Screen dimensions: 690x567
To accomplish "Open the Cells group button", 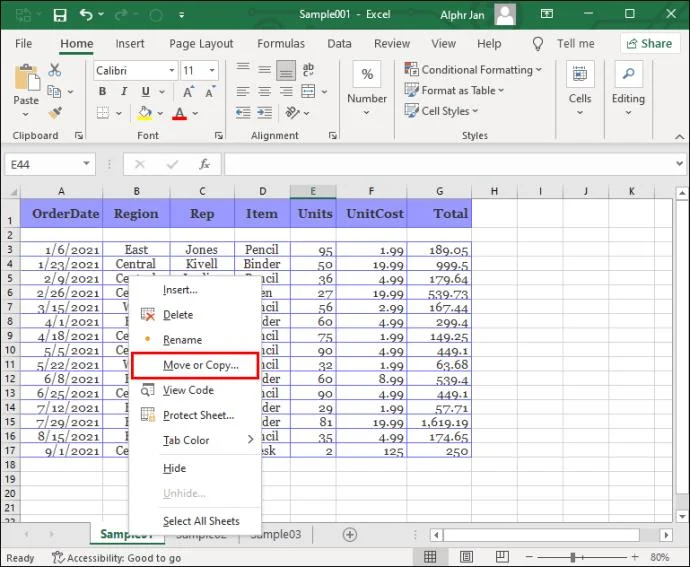I will pyautogui.click(x=580, y=74).
